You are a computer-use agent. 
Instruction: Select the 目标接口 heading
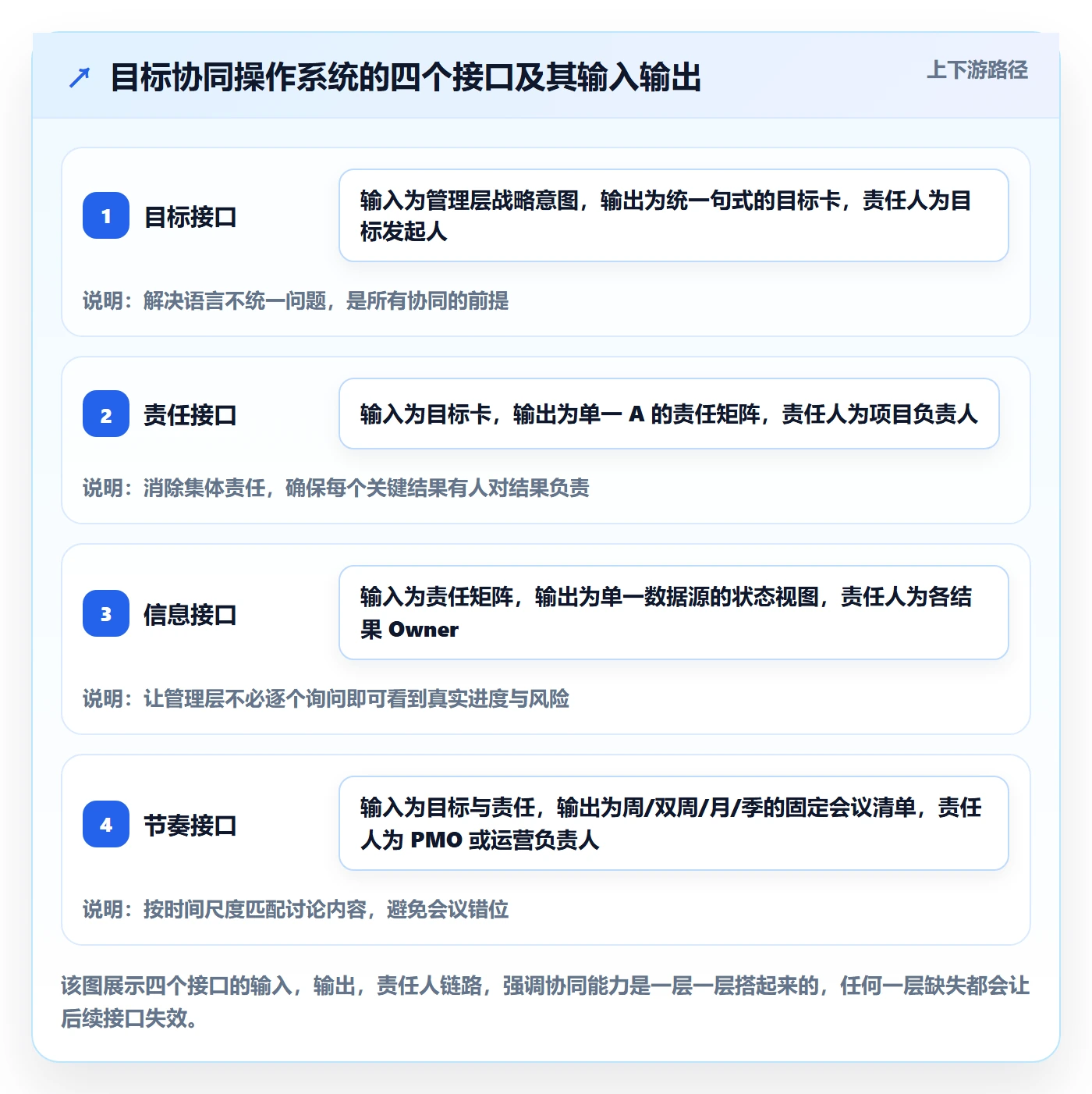pyautogui.click(x=190, y=216)
